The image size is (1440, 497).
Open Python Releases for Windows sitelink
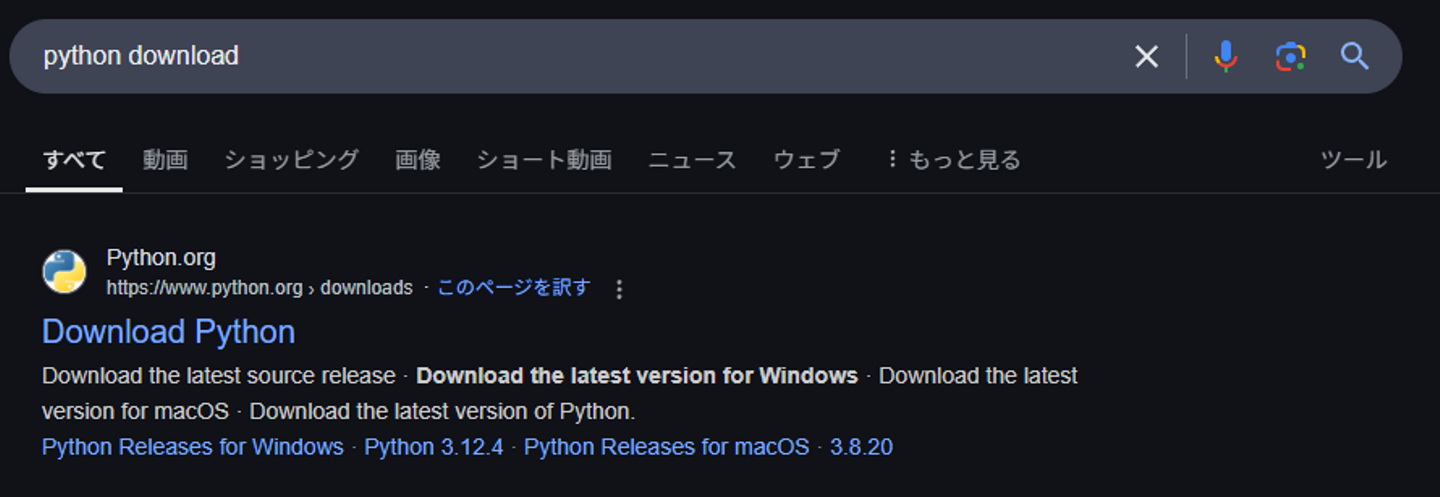point(193,447)
